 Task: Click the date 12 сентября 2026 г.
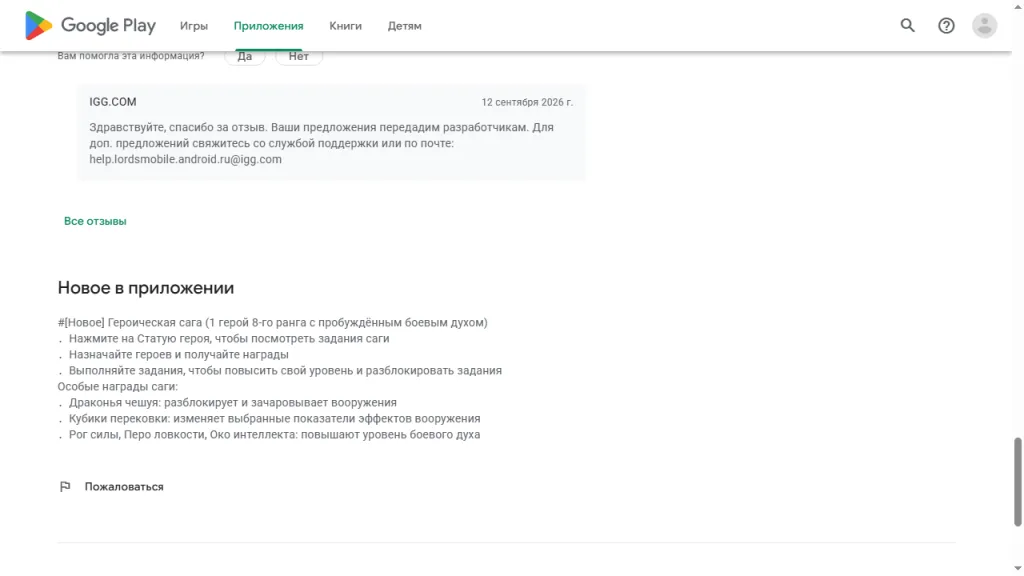(x=527, y=102)
